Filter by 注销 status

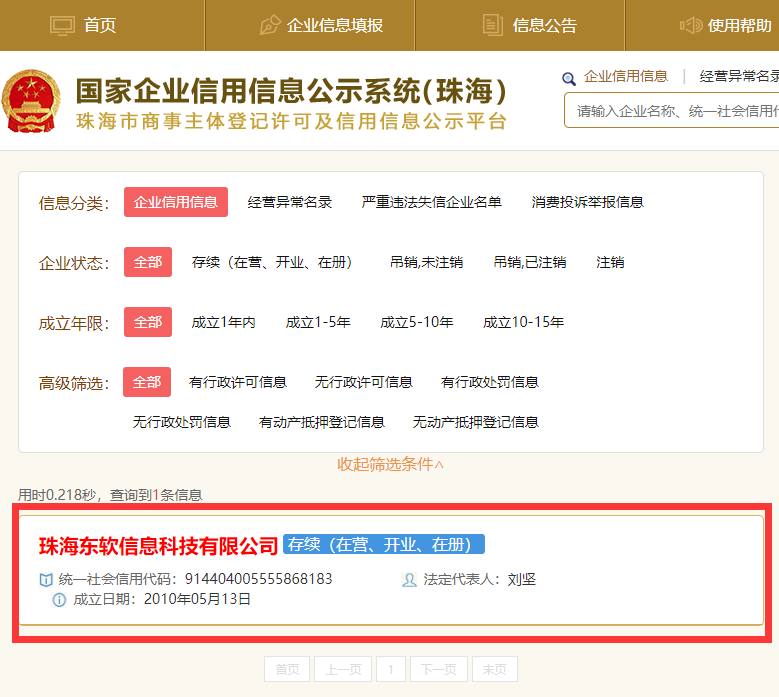point(610,262)
